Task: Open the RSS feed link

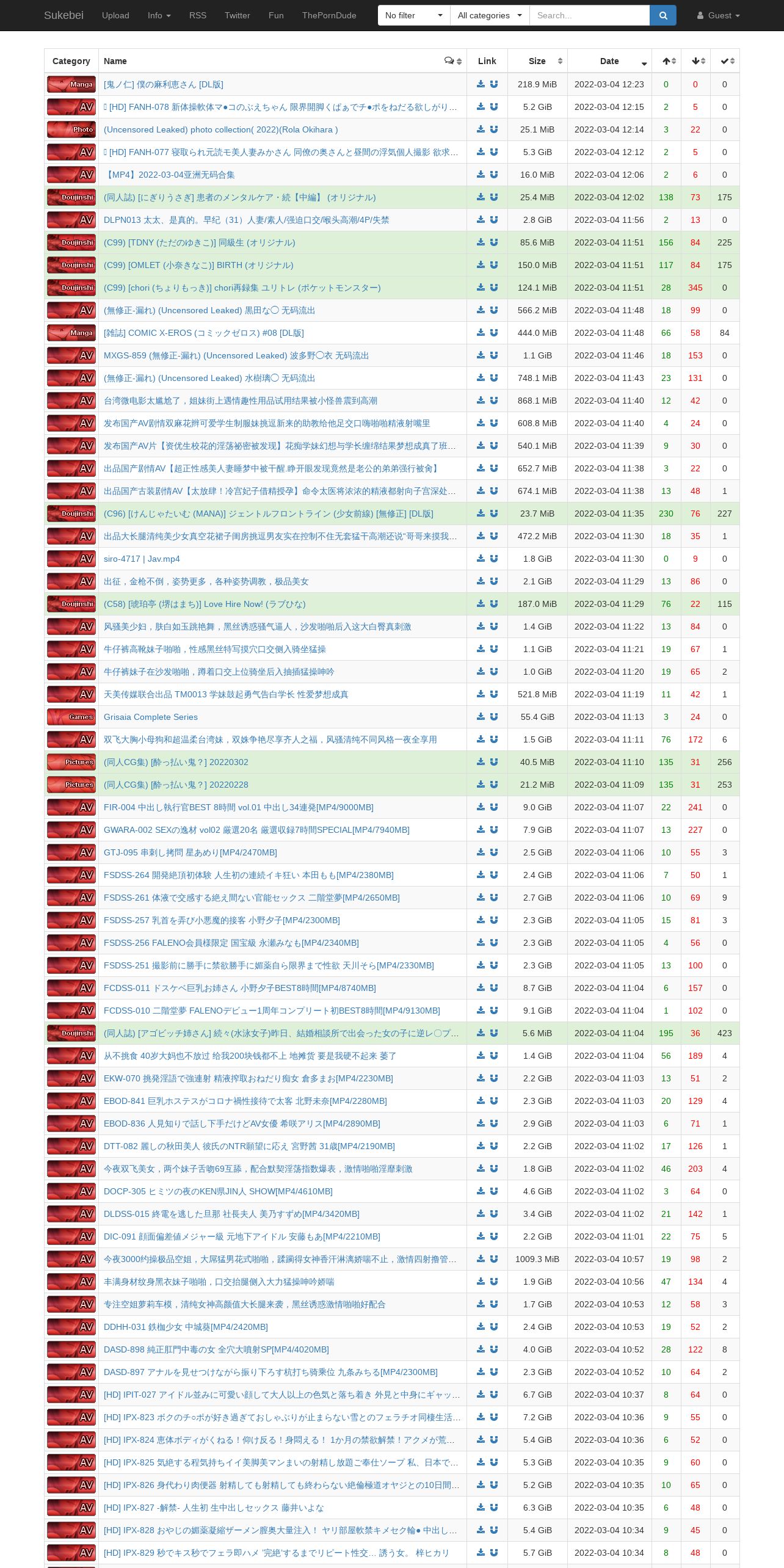Action: click(197, 15)
